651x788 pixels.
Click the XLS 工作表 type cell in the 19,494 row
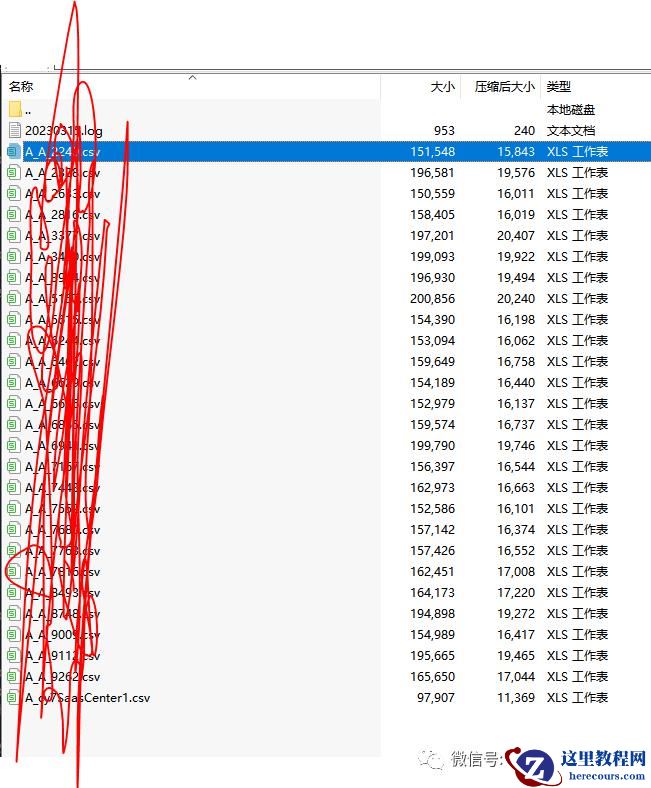578,277
